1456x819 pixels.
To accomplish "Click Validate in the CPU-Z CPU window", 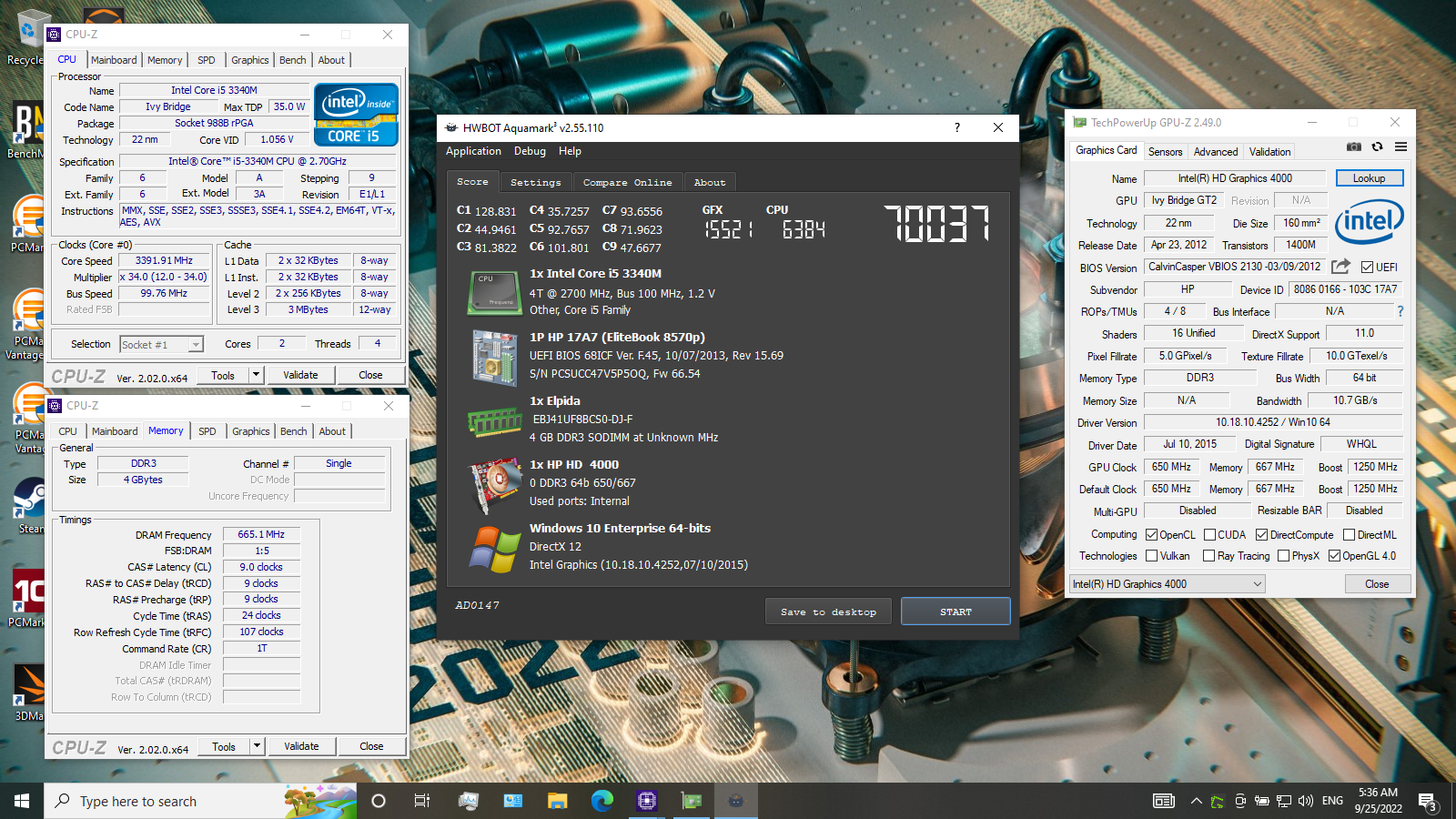I will tap(300, 375).
